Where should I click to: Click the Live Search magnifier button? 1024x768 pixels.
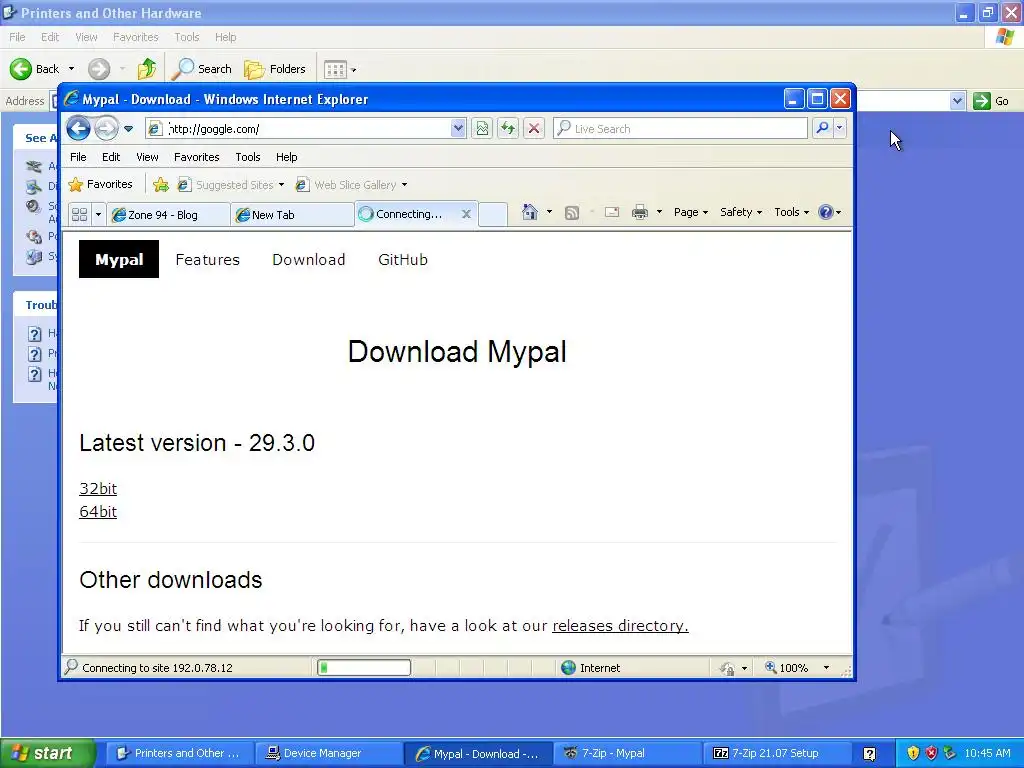pos(822,129)
